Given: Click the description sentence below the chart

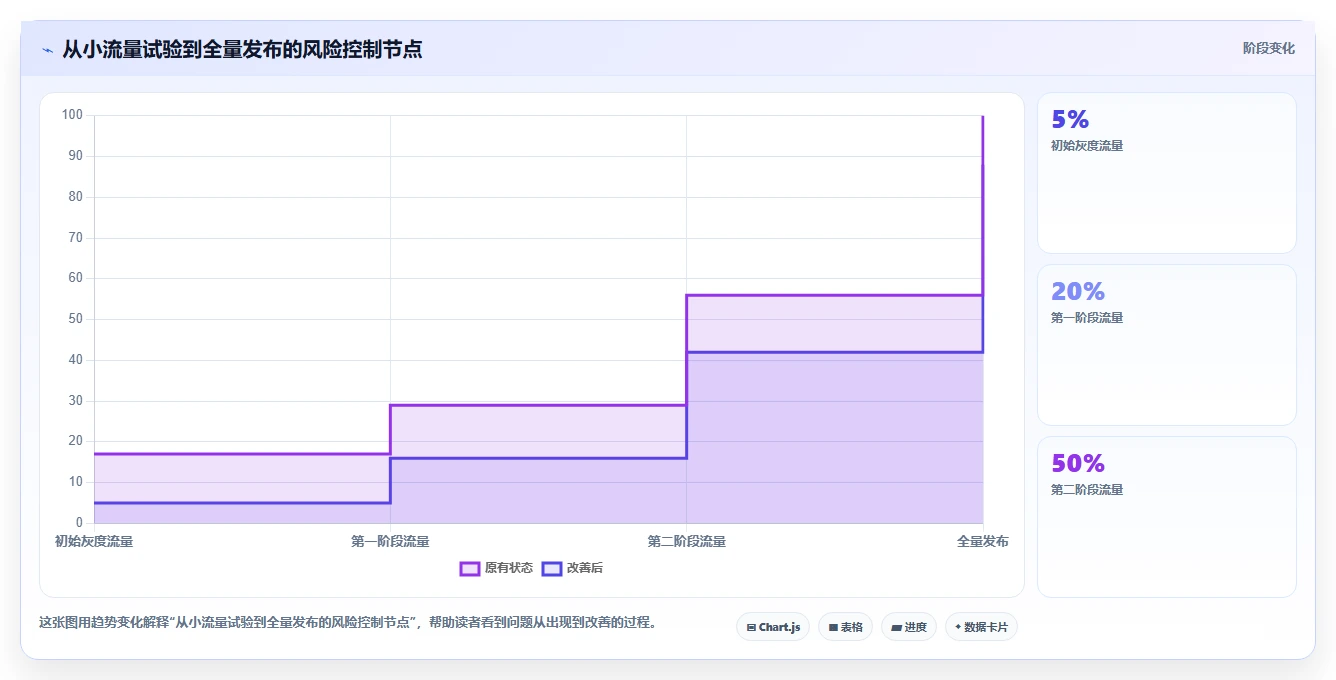Looking at the screenshot, I should click(x=348, y=622).
